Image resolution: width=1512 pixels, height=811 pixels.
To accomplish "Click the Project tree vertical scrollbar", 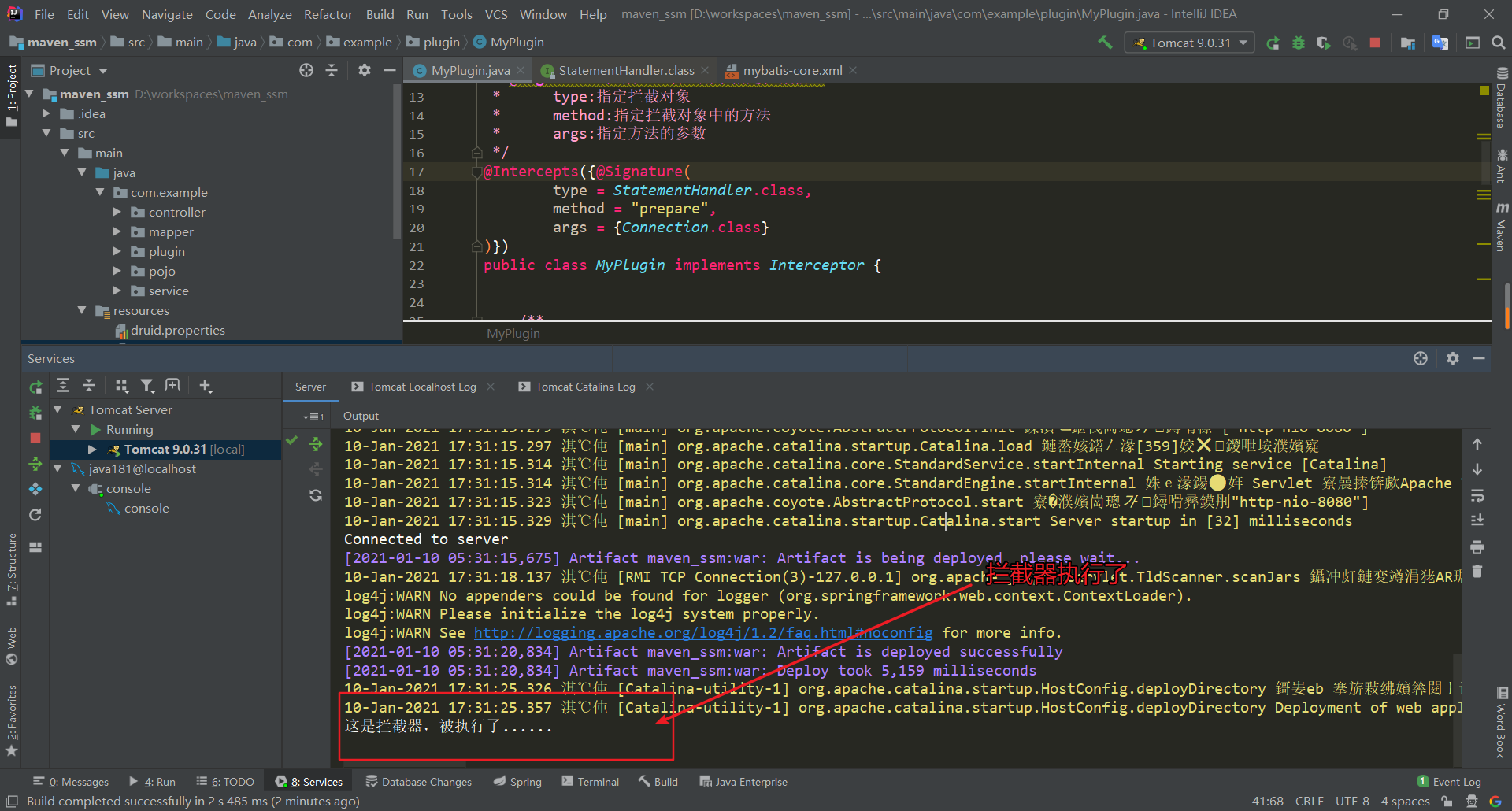I will [397, 161].
